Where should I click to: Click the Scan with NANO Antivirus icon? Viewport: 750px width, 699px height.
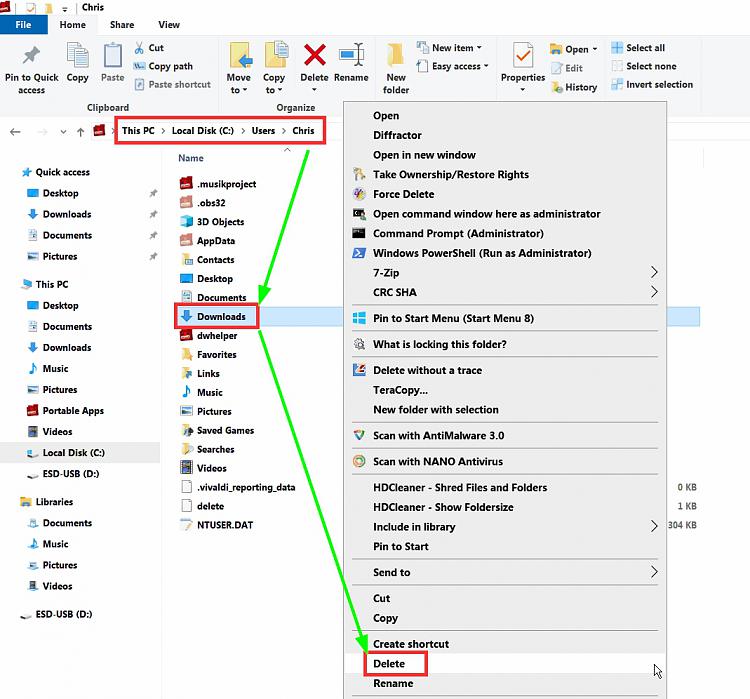(359, 461)
